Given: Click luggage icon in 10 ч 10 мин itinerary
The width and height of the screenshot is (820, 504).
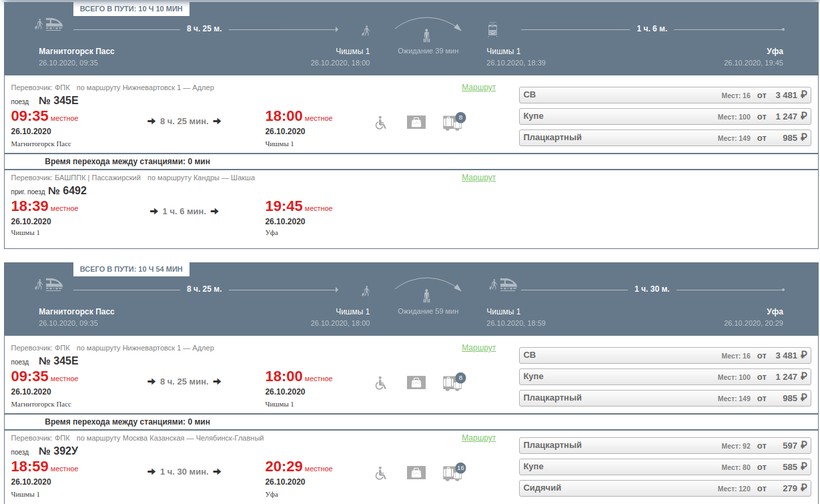Looking at the screenshot, I should pyautogui.click(x=415, y=123).
